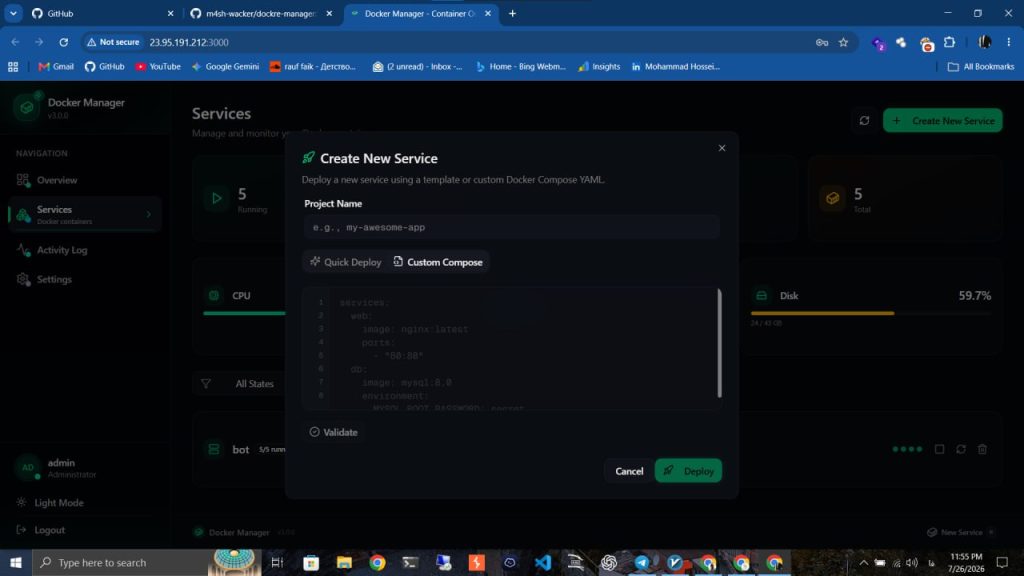Open Activity Log in the sidebar

pyautogui.click(x=84, y=250)
